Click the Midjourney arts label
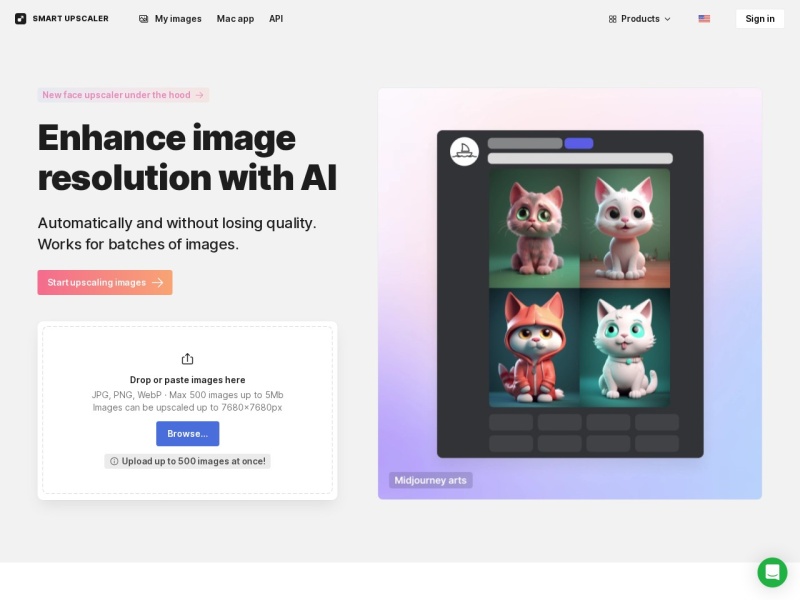 tap(431, 480)
